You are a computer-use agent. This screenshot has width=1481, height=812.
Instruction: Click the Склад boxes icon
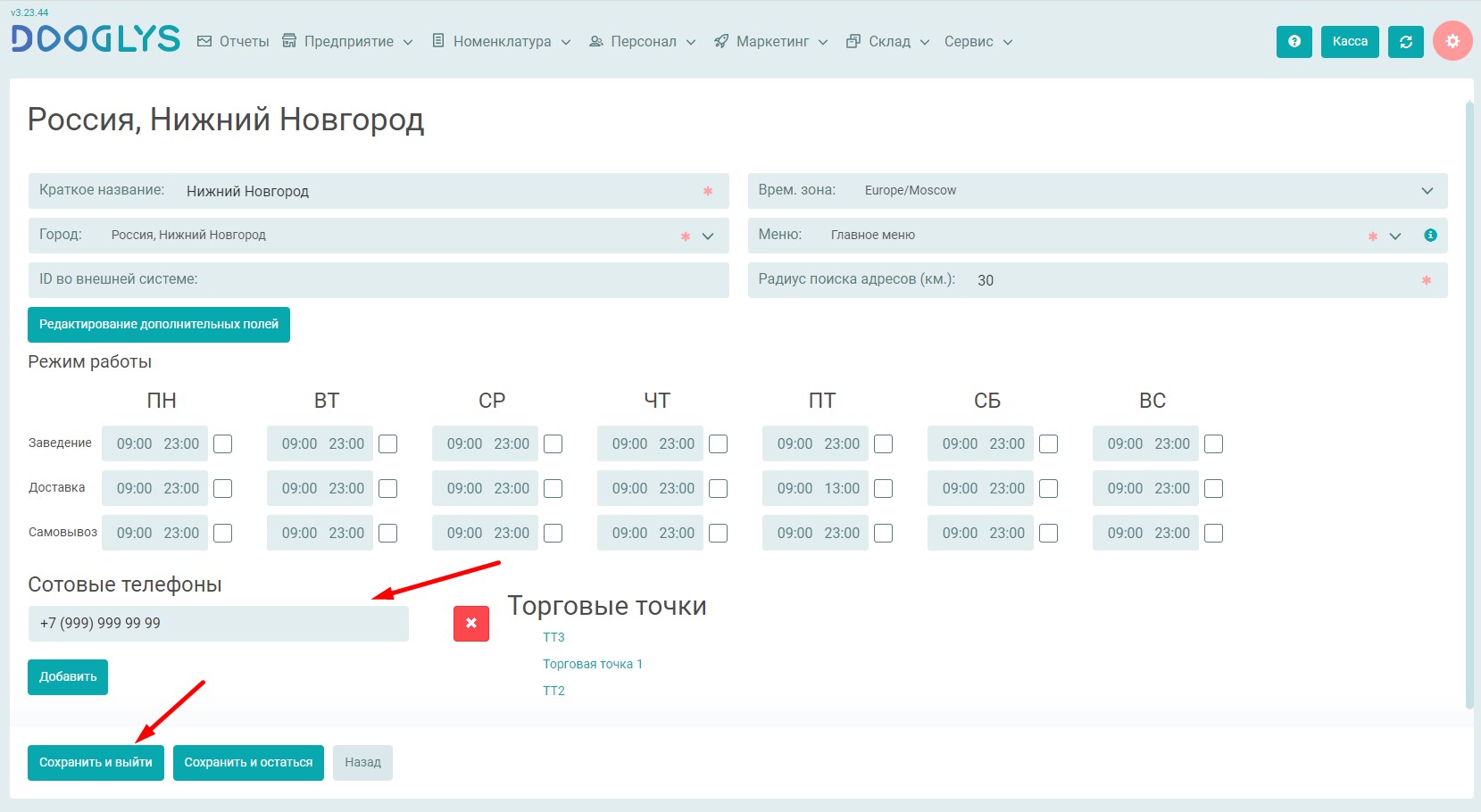point(853,40)
